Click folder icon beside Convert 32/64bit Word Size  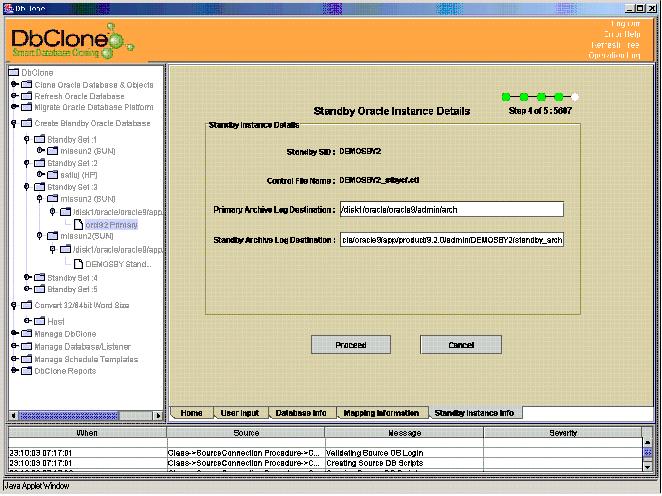click(x=27, y=305)
